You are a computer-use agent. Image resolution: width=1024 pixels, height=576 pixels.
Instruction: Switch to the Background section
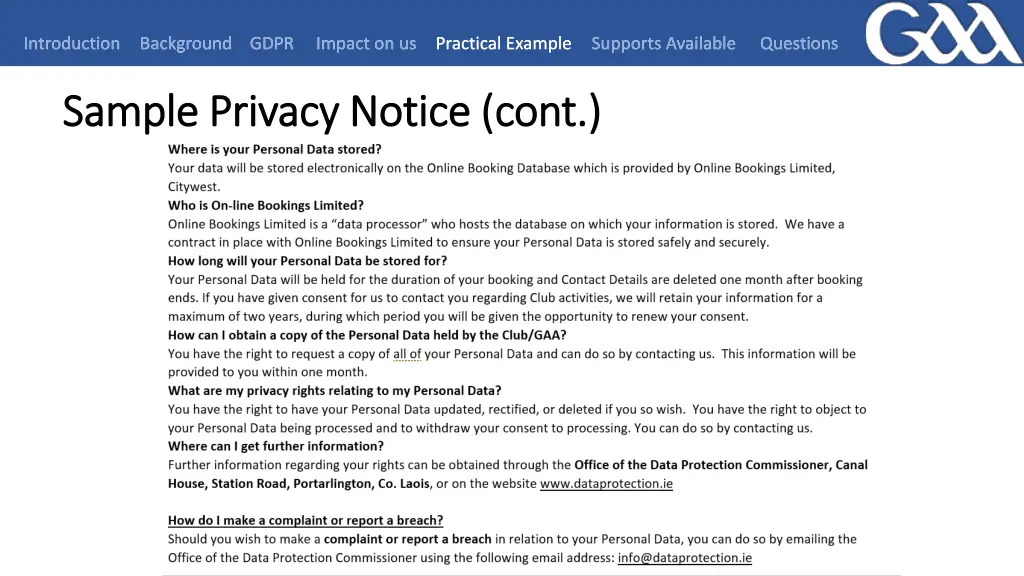(x=185, y=43)
